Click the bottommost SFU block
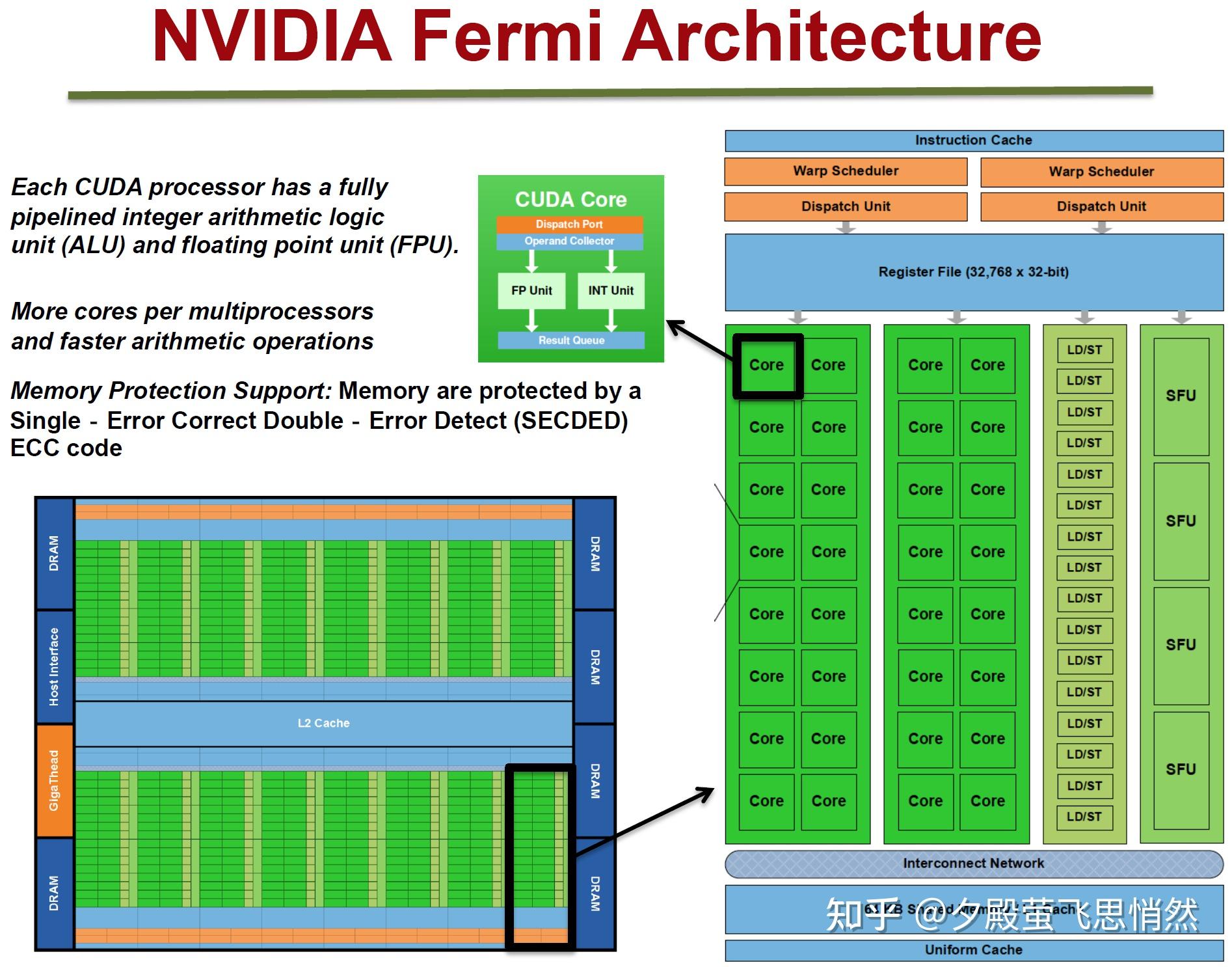This screenshot has width=1232, height=967. click(x=1181, y=770)
